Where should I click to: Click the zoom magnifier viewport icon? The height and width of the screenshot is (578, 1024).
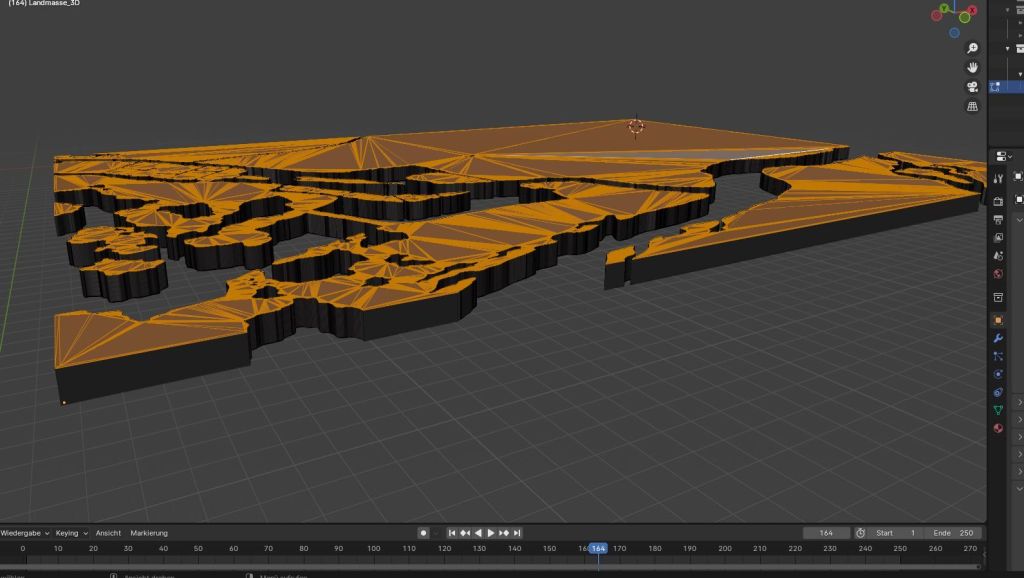point(972,48)
